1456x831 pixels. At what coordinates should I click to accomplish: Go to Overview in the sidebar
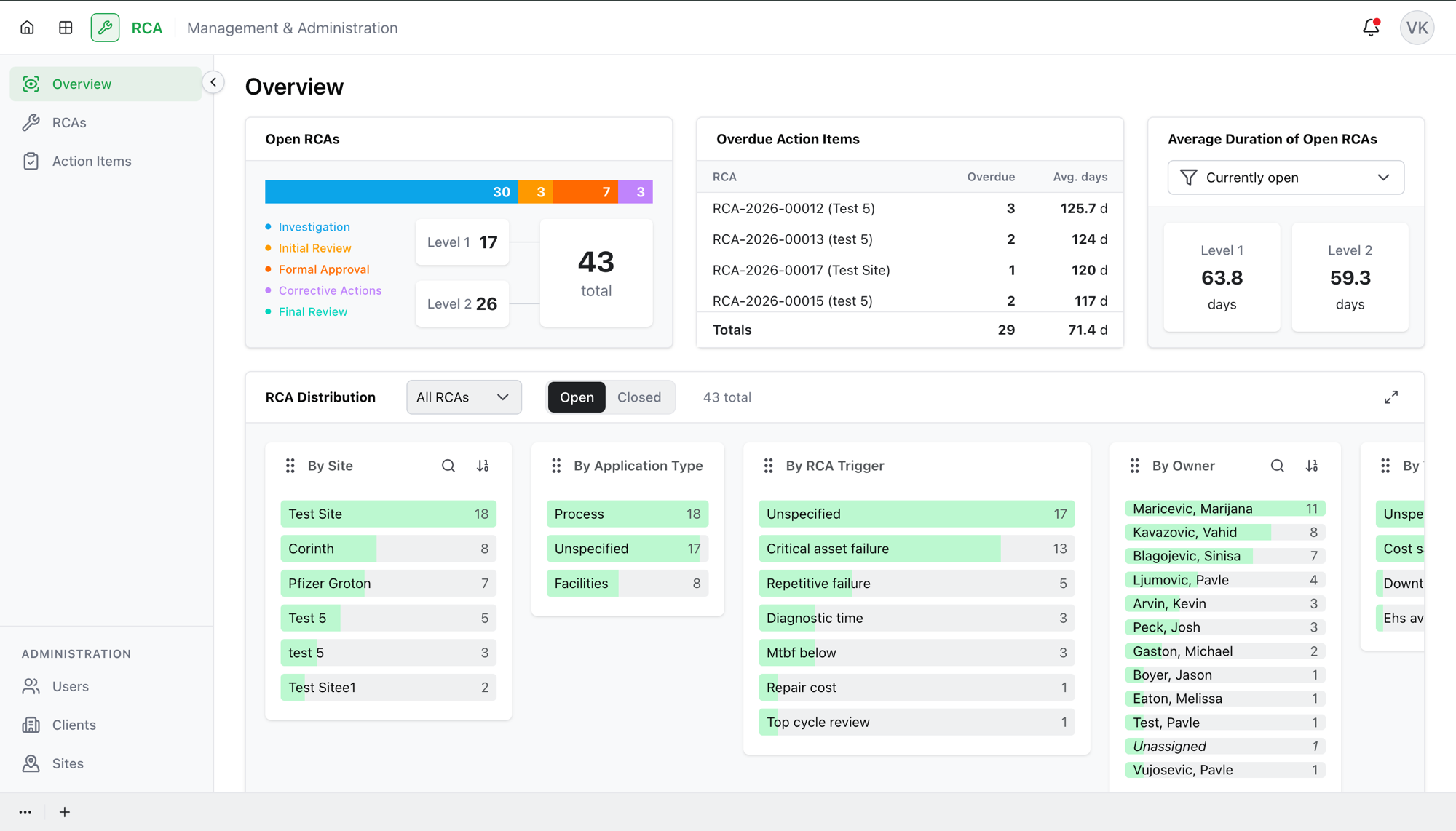point(106,84)
